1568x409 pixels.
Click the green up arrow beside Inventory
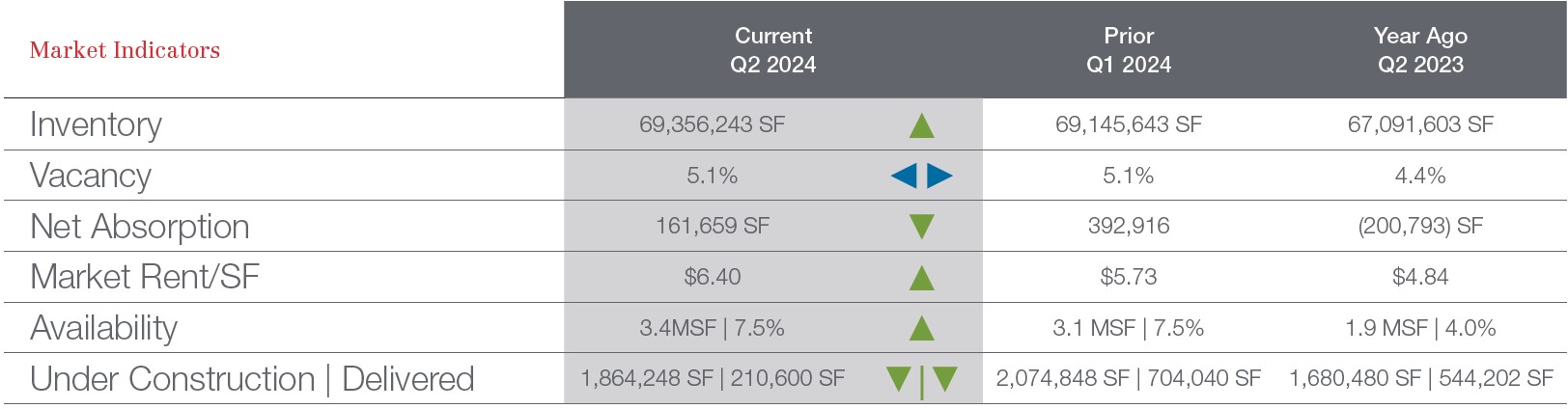[x=922, y=125]
